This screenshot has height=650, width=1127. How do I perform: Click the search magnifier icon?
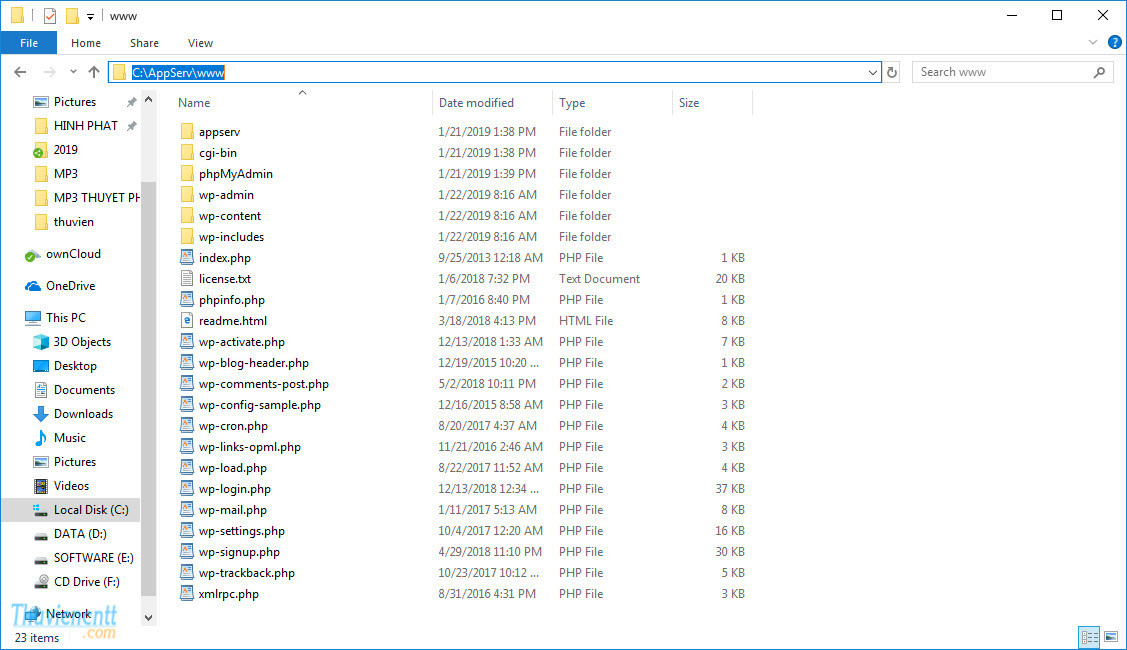click(x=1099, y=72)
